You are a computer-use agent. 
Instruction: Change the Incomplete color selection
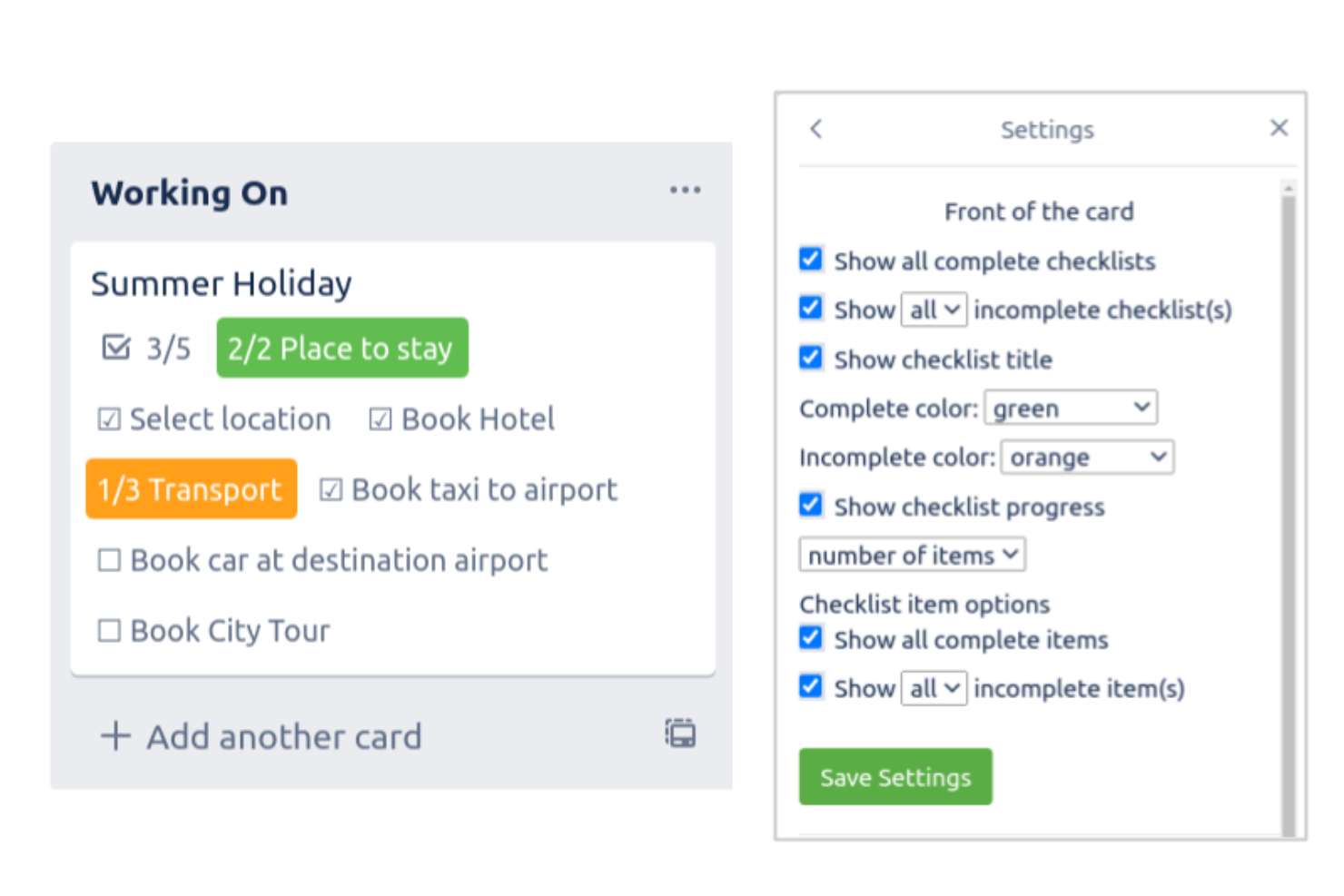coord(1086,457)
